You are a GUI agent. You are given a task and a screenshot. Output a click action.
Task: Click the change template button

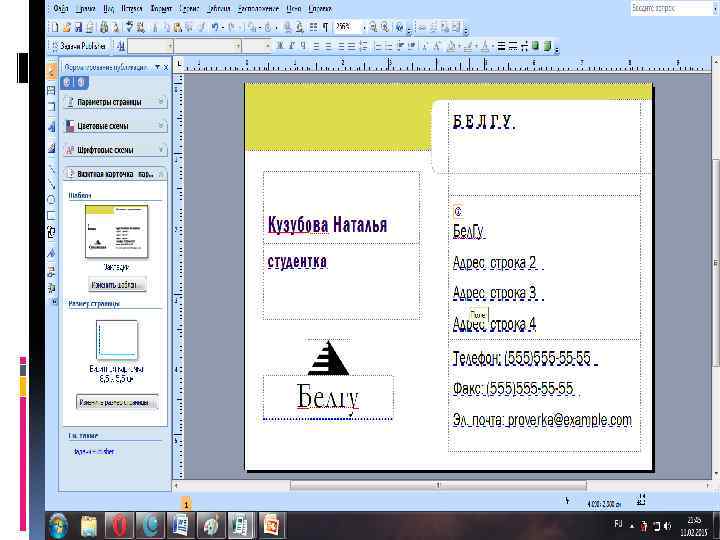coord(117,285)
